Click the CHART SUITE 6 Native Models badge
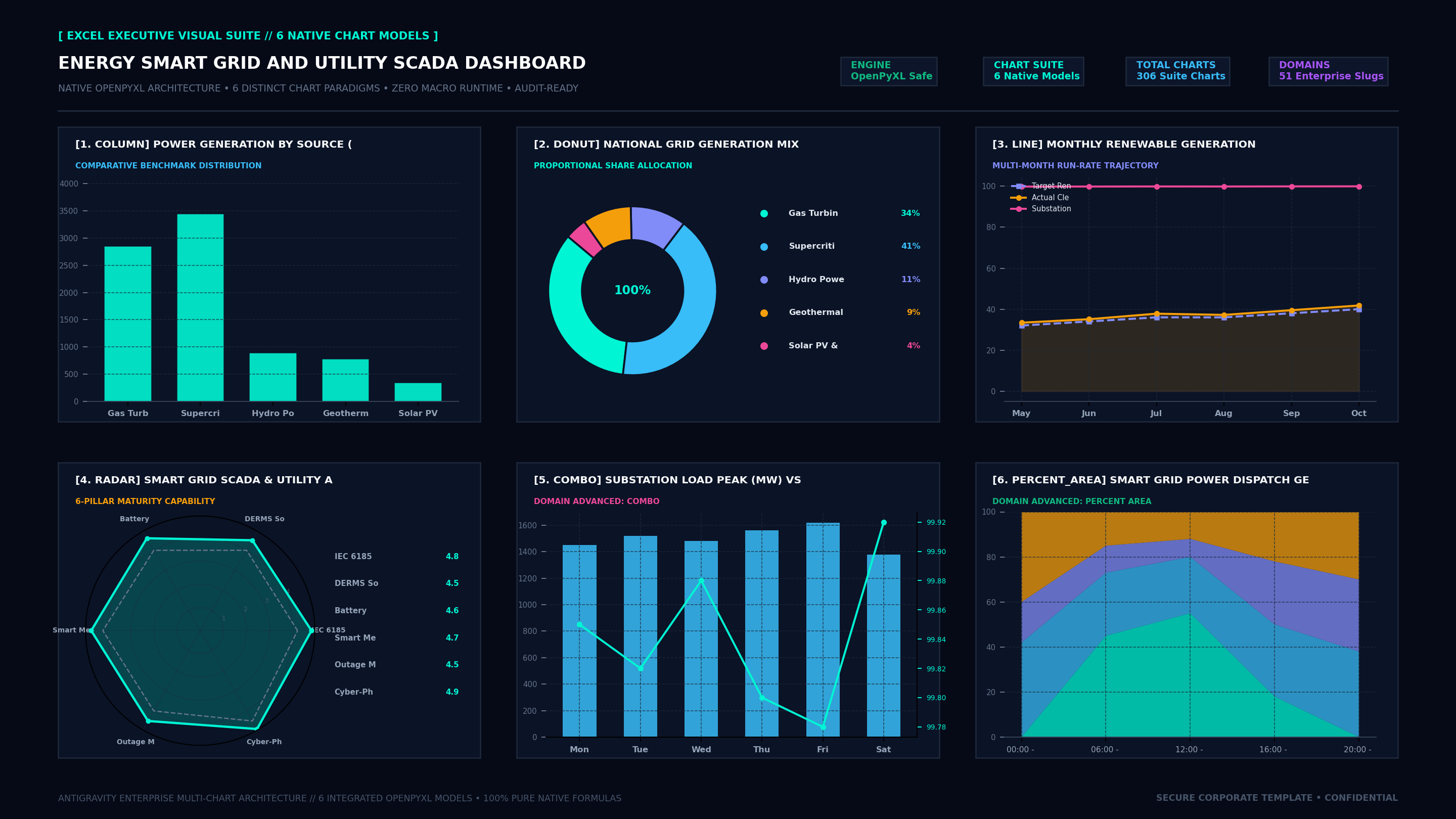This screenshot has width=1456, height=819. pyautogui.click(x=1033, y=71)
